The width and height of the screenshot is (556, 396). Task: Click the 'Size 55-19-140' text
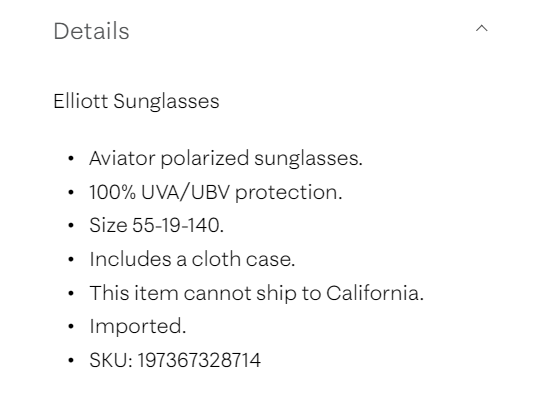(x=156, y=225)
